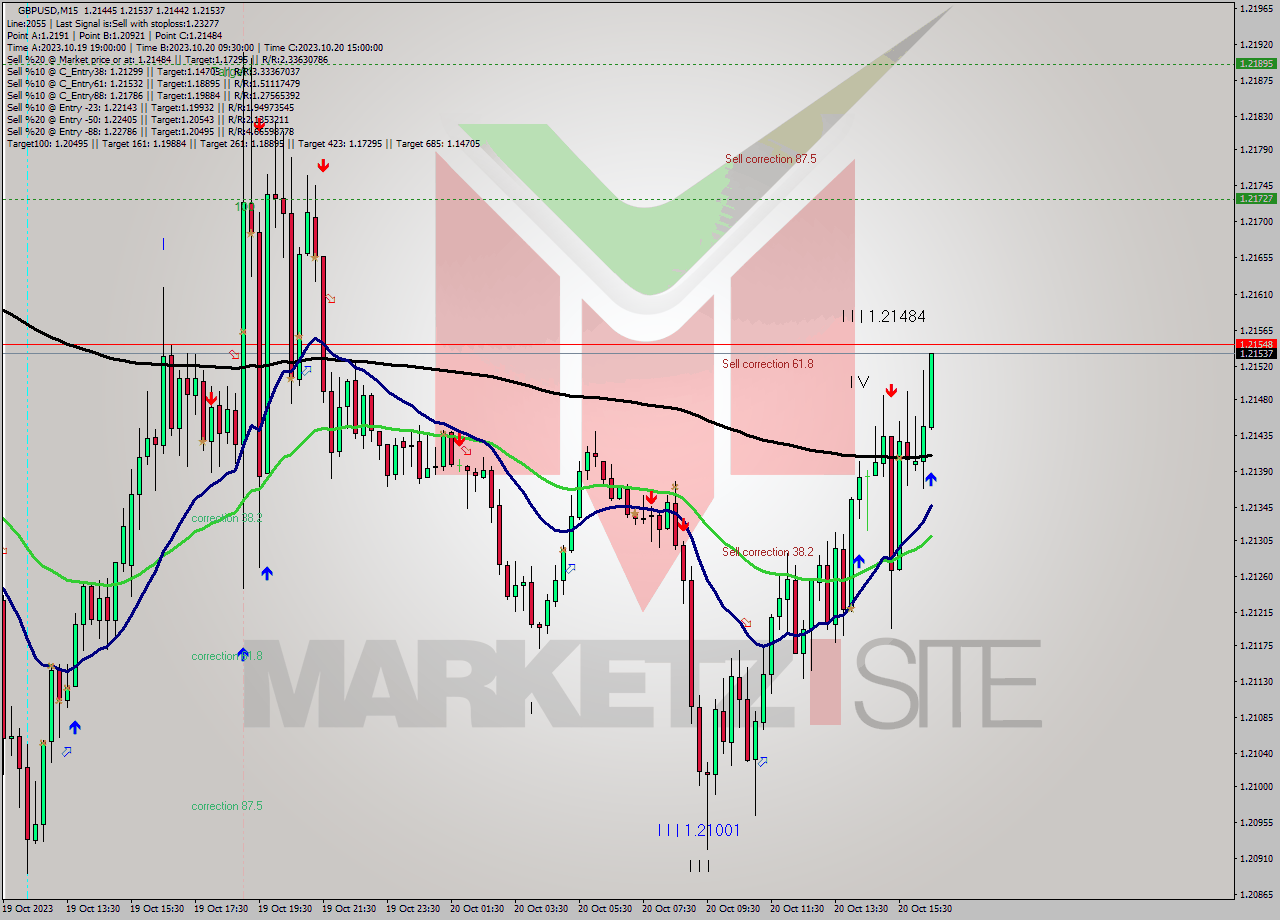Click the 1.21040 price axis label
The height and width of the screenshot is (920, 1280).
(1256, 753)
